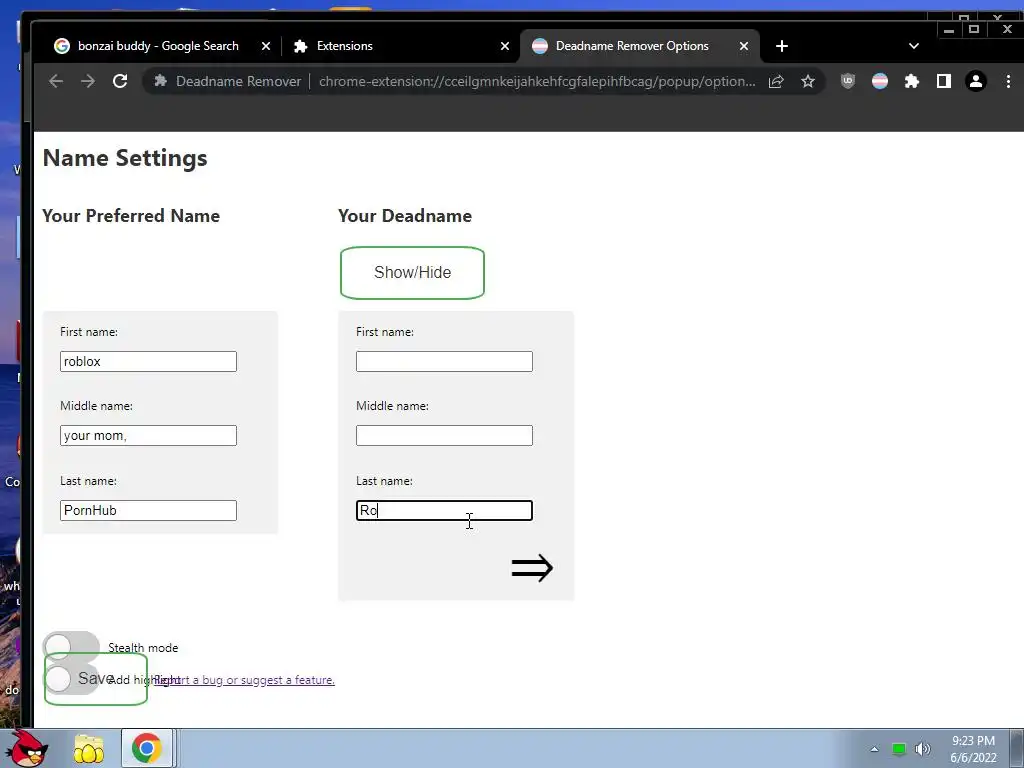Image resolution: width=1024 pixels, height=768 pixels.
Task: Click the Your Preferred Name heading
Action: (x=131, y=216)
